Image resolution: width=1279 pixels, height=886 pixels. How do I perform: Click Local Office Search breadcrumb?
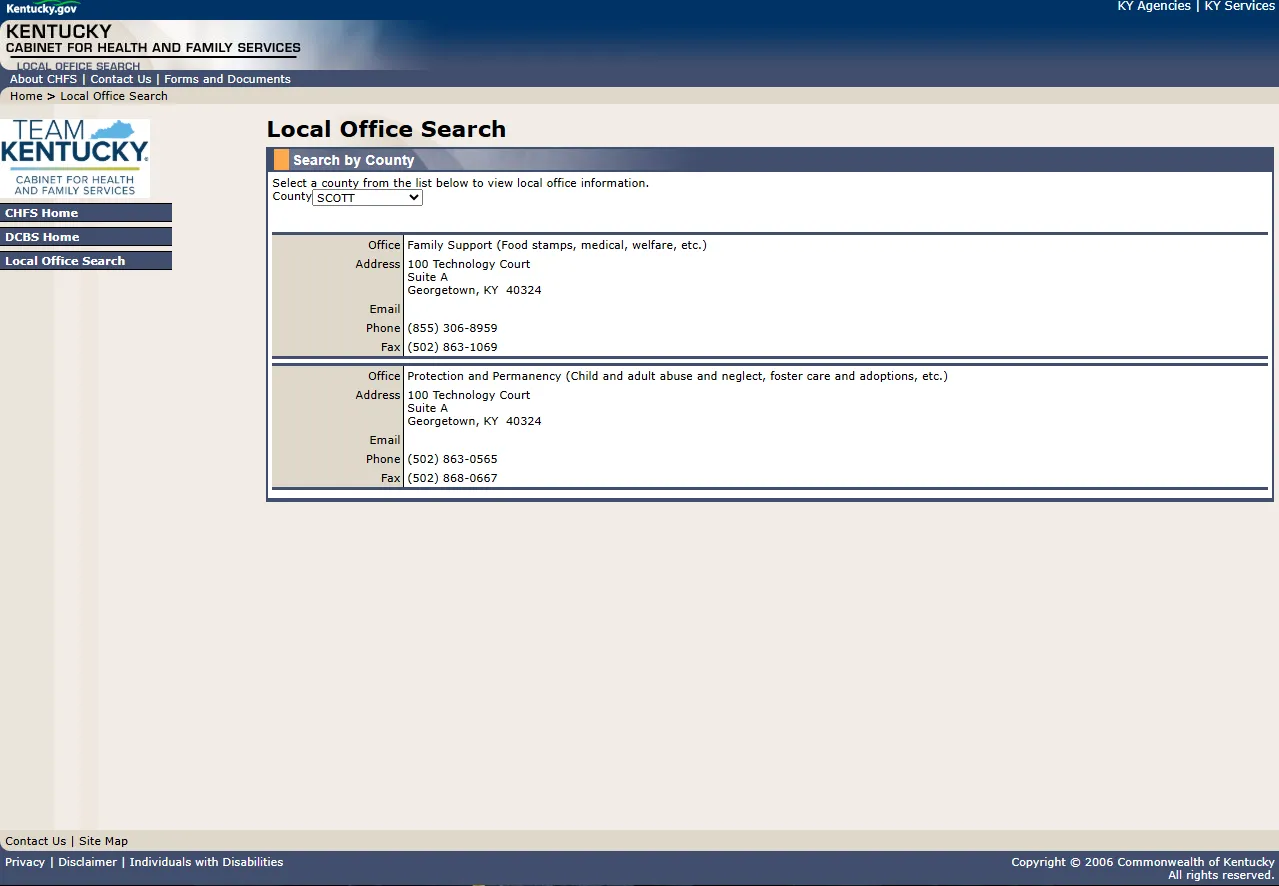[114, 96]
